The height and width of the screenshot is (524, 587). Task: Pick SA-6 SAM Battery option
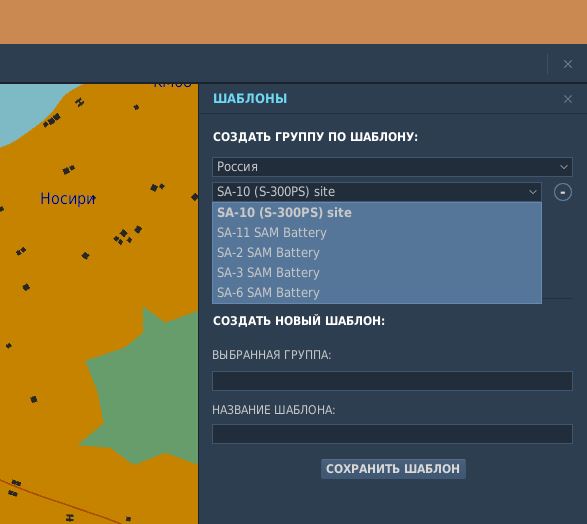tap(377, 292)
